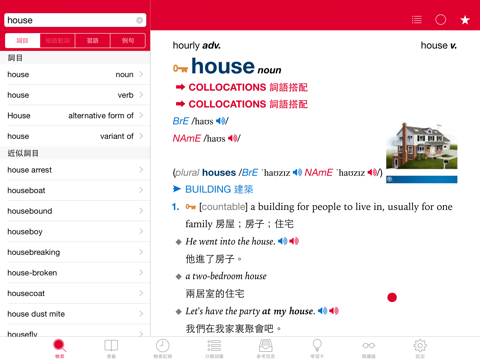This screenshot has height=360, width=480.
Task: Tap the star favorite icon
Action: [x=465, y=20]
